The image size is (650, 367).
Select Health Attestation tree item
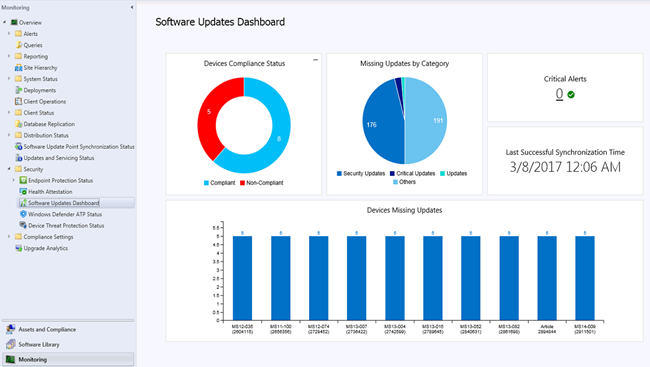coord(50,192)
